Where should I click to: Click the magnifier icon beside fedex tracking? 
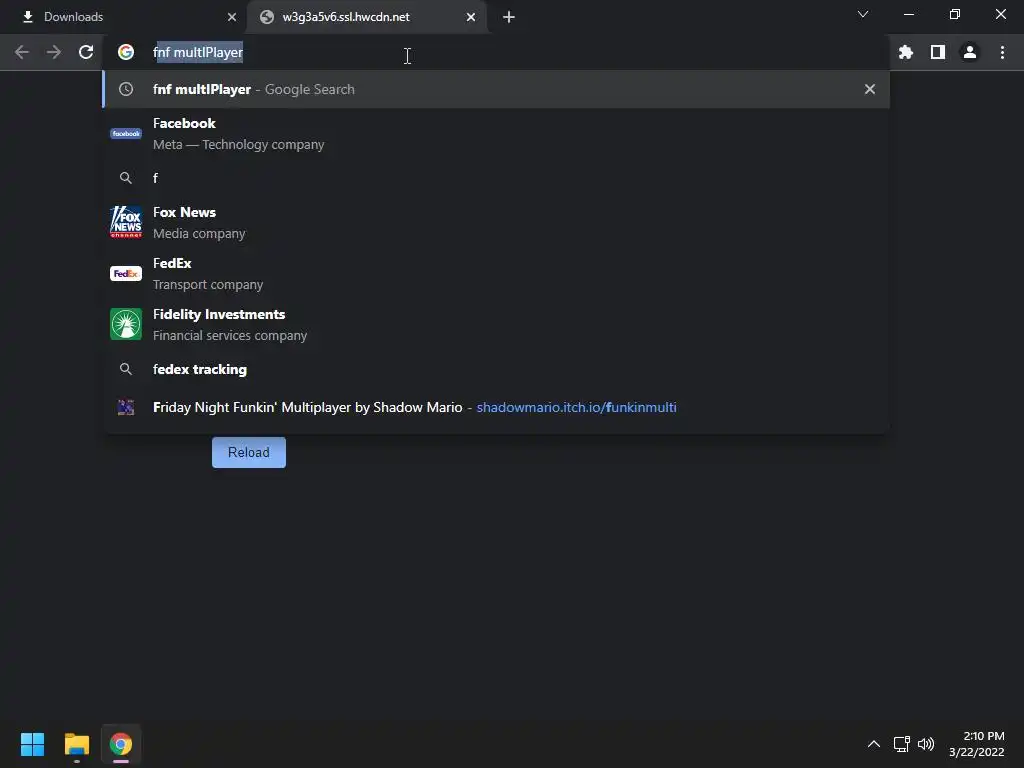click(x=126, y=370)
